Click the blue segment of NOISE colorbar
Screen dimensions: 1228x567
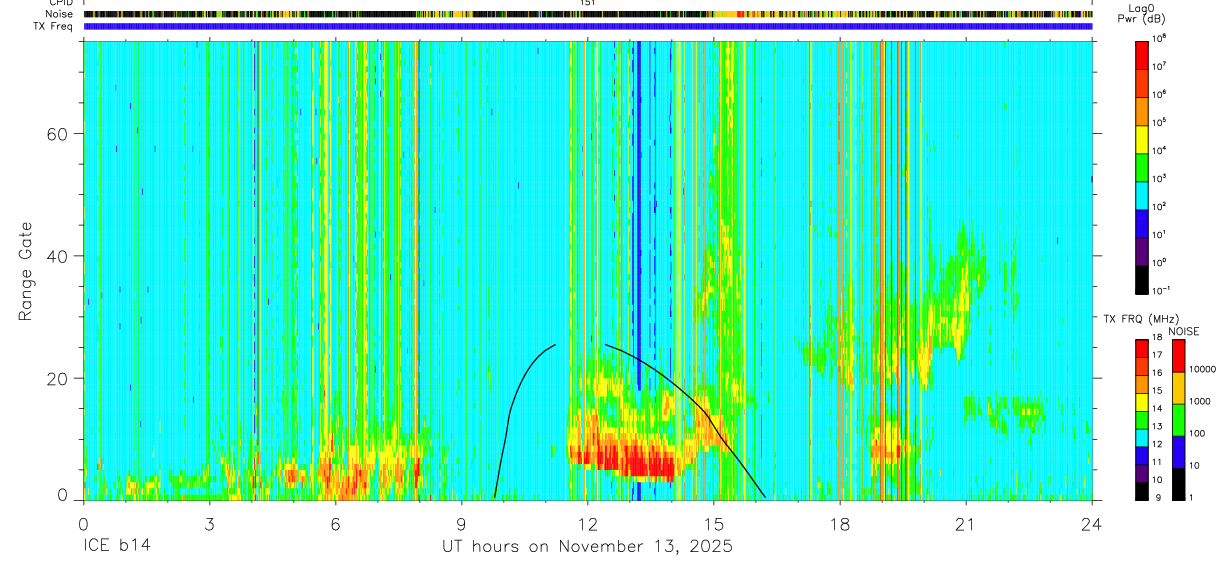tap(1178, 452)
